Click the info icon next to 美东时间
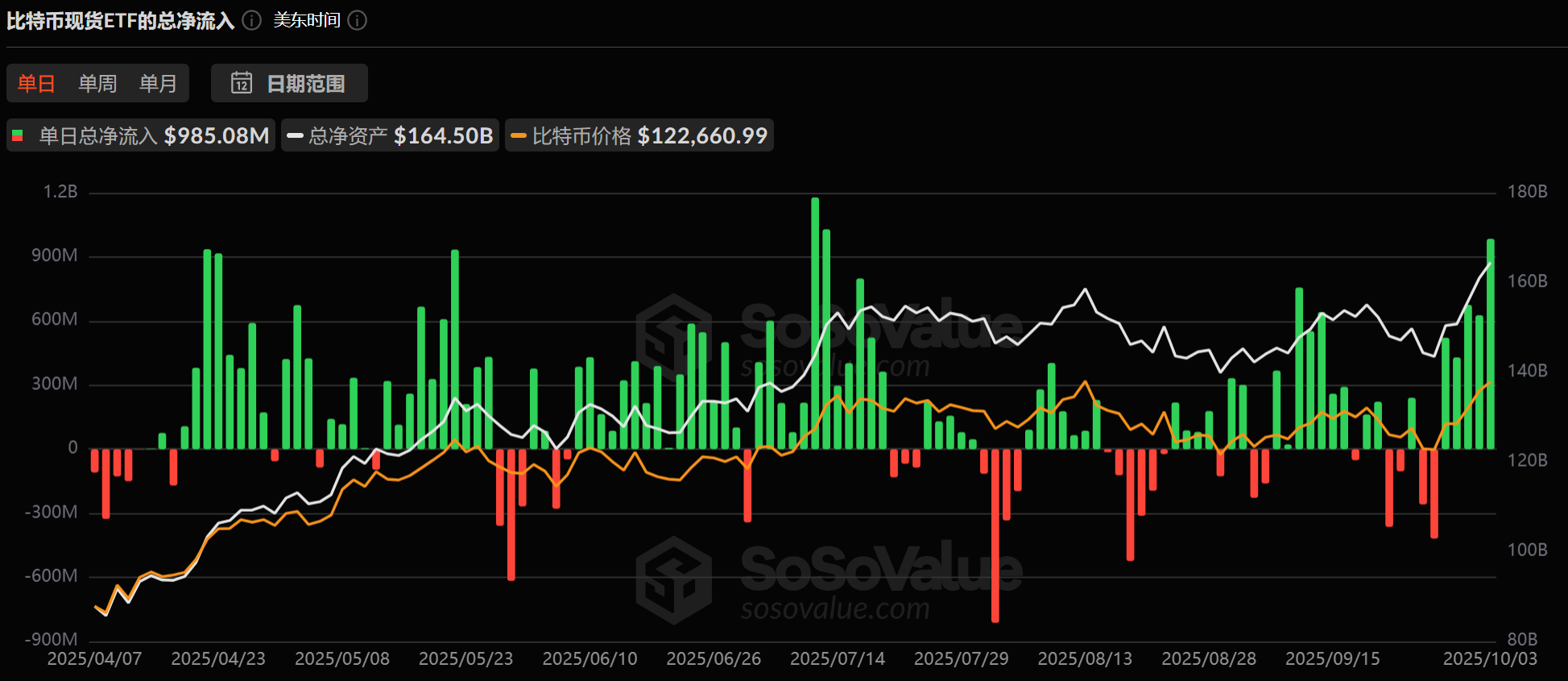This screenshot has width=1568, height=681. point(358,20)
